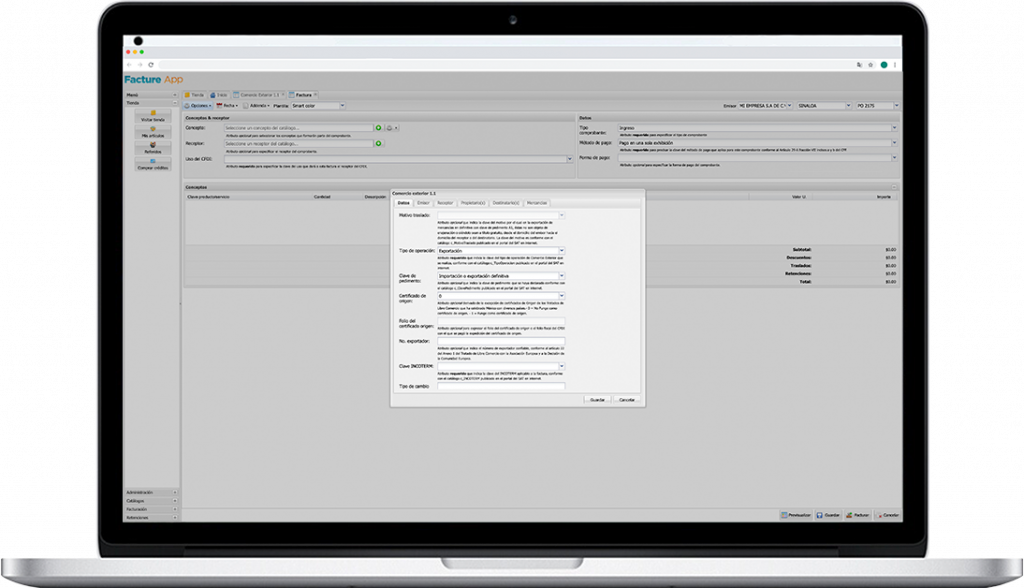The width and height of the screenshot is (1024, 588).
Task: Click the browser reload icon
Action: 150,64
